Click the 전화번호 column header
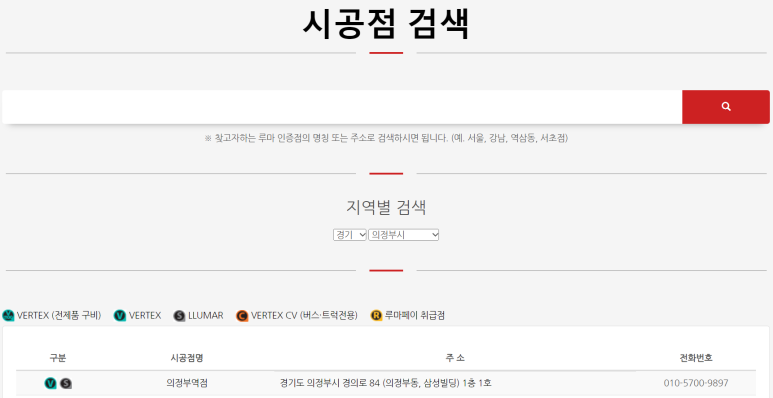Viewport: 773px width, 398px height. click(x=696, y=358)
